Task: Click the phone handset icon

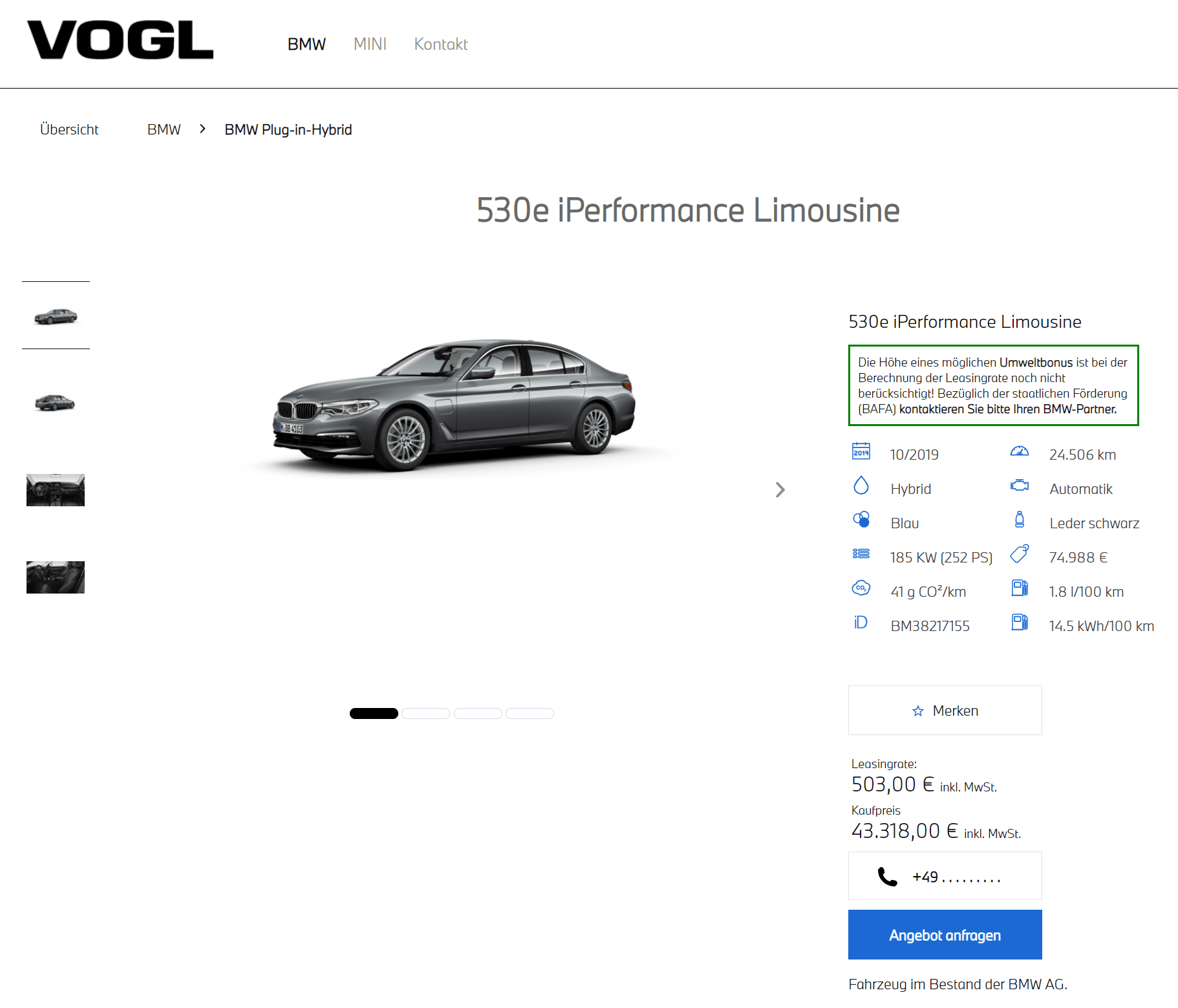Action: tap(888, 877)
